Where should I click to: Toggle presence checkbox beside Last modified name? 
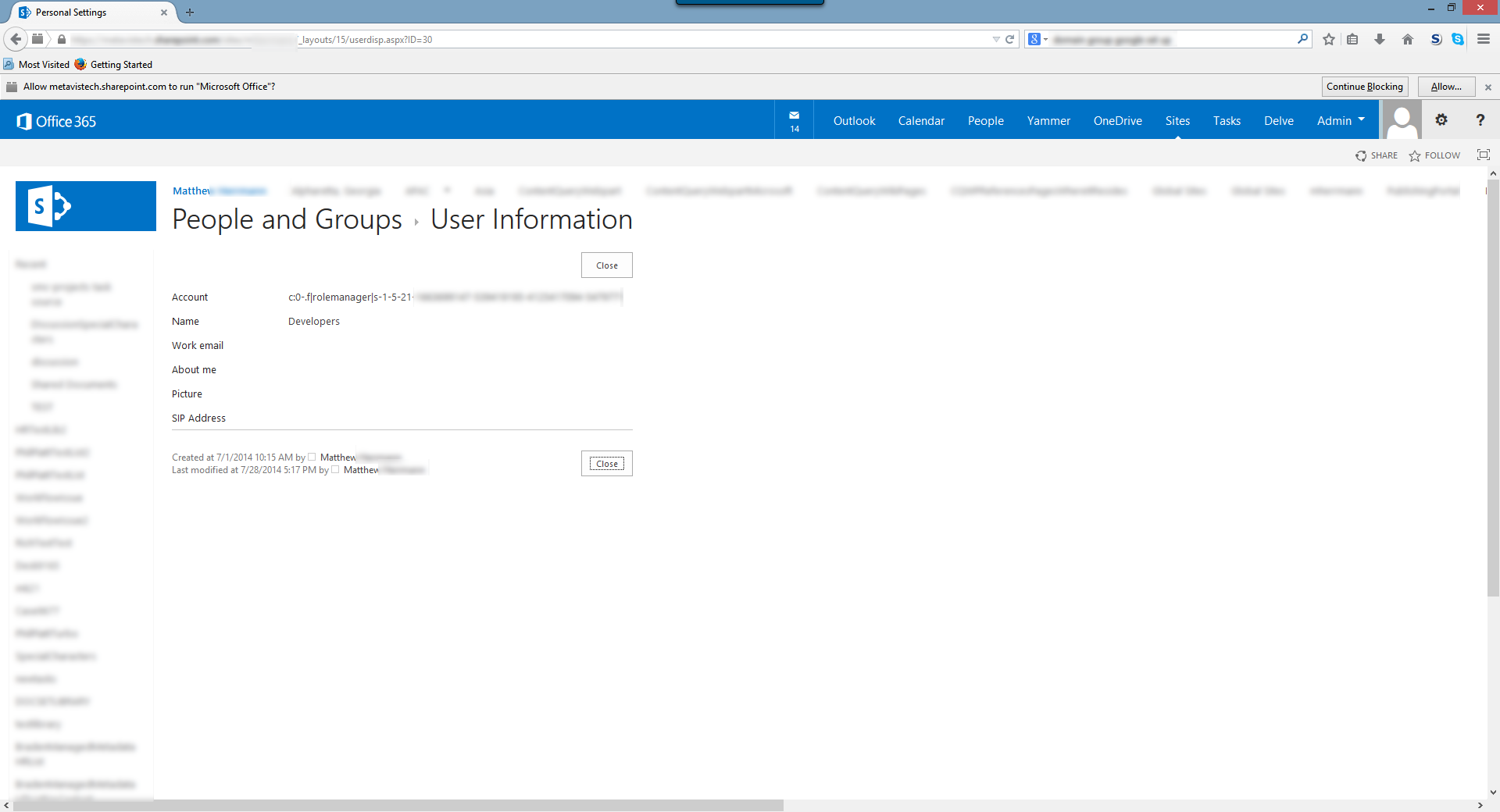click(x=335, y=470)
